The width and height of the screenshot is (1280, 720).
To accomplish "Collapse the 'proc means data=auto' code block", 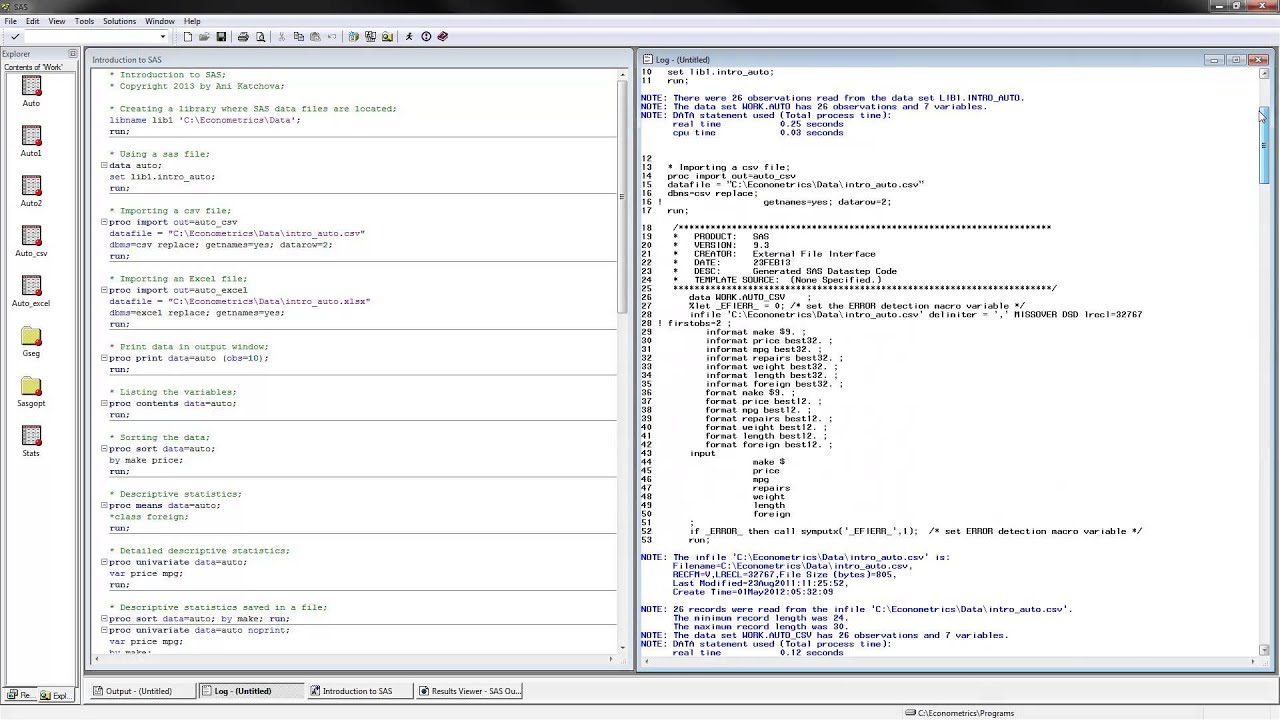I will click(104, 505).
